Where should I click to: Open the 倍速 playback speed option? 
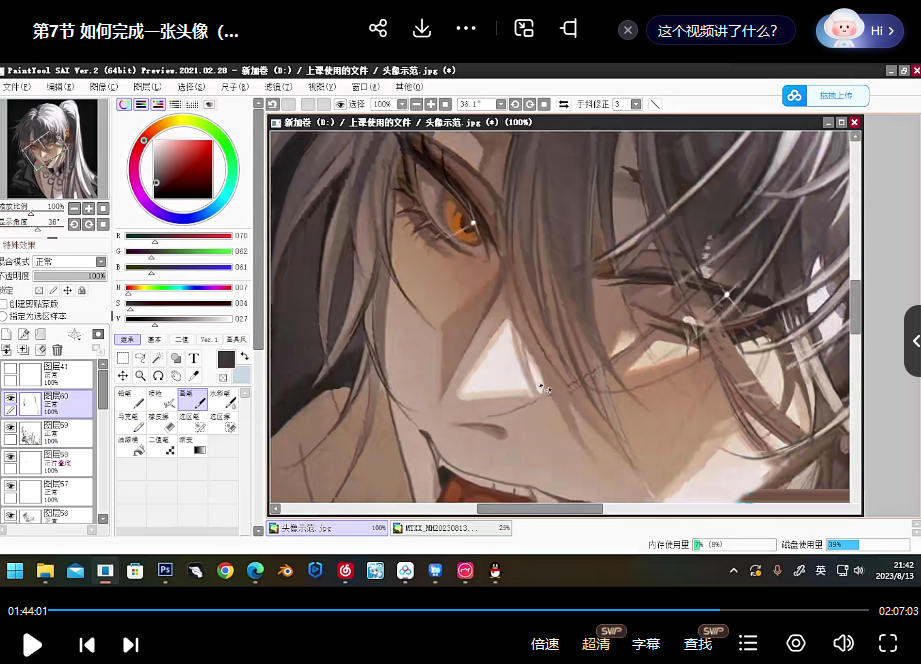[x=545, y=644]
